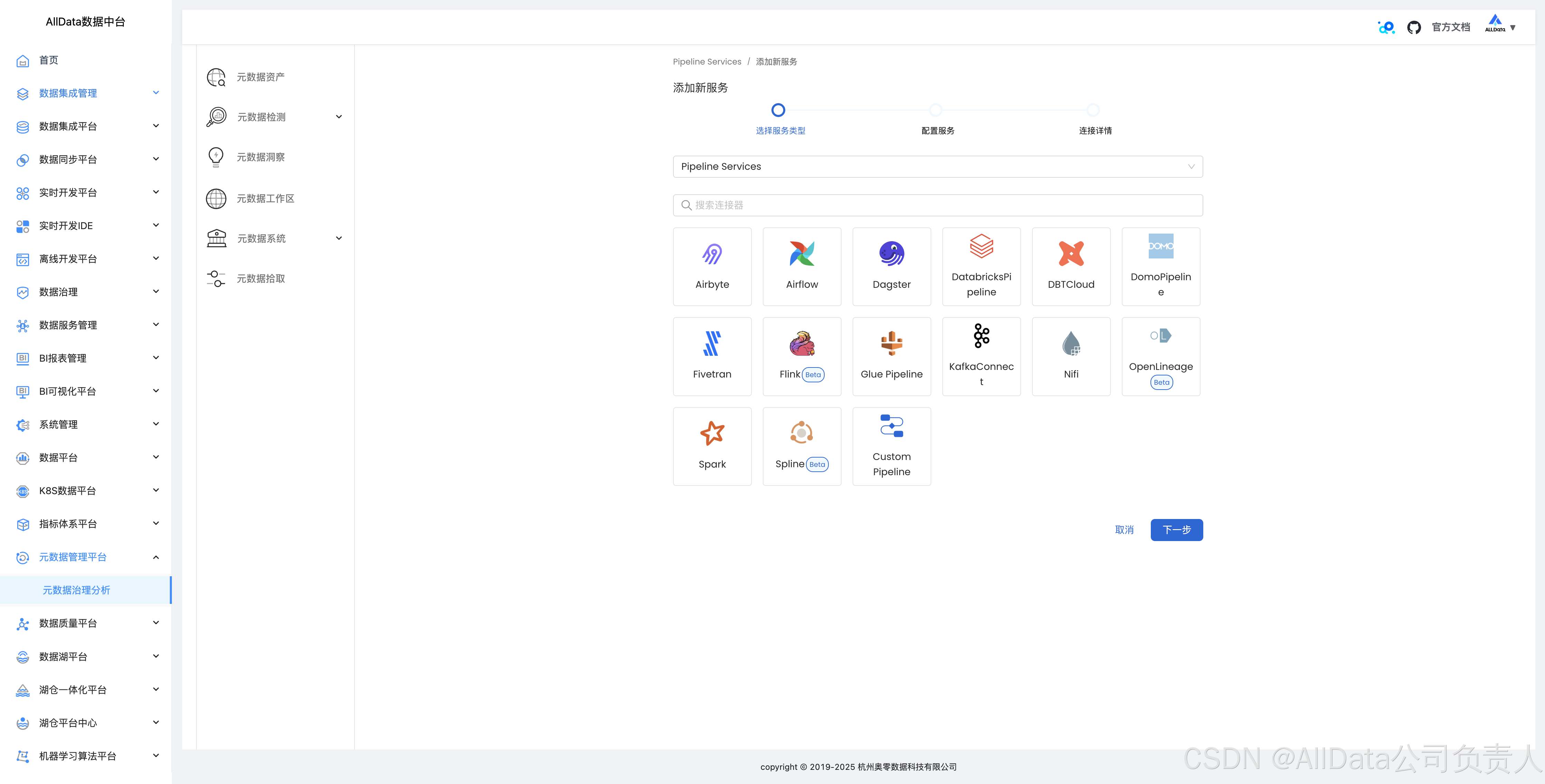Open 官方文档 link

[1451, 28]
